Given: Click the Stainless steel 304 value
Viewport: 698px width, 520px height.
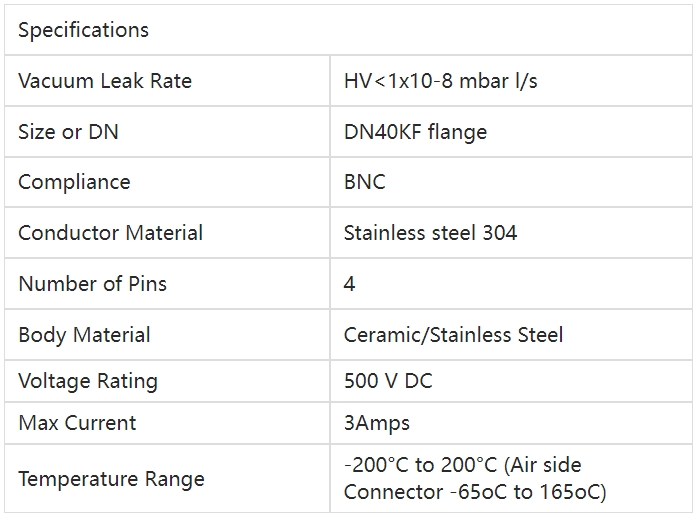Looking at the screenshot, I should click(430, 233).
